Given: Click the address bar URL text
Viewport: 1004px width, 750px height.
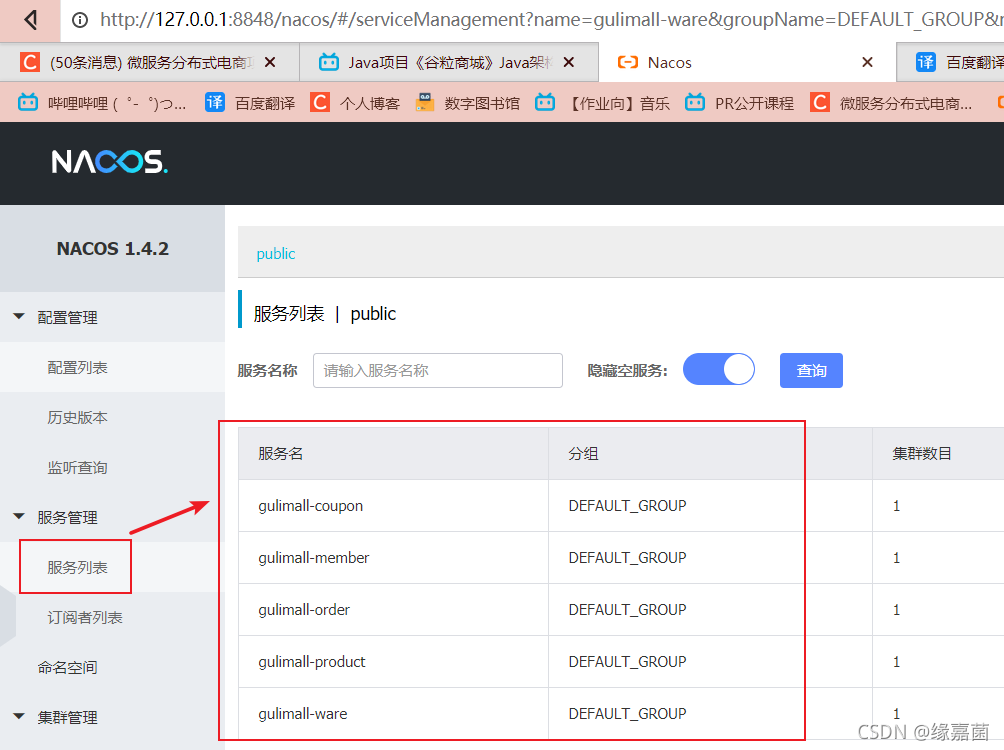Looking at the screenshot, I should 551,20.
